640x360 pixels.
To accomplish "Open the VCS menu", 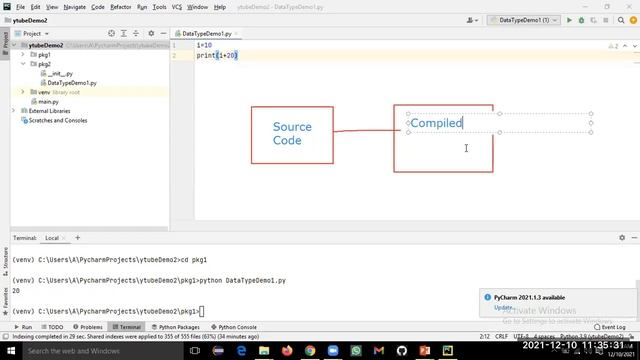I will (177, 7).
